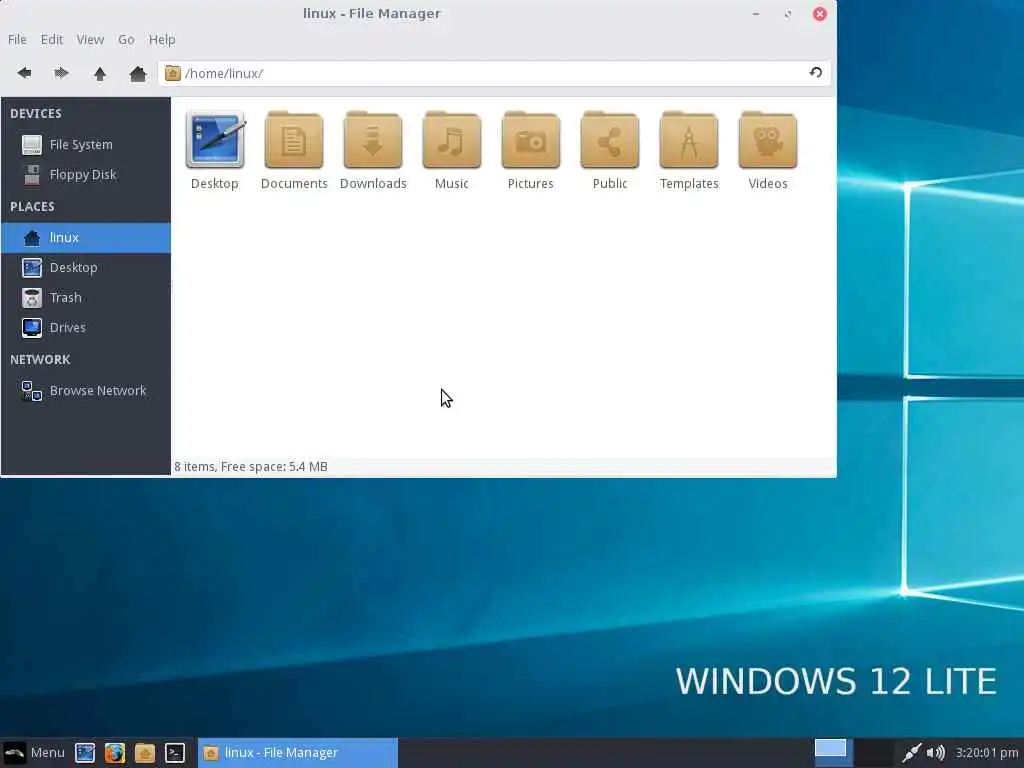This screenshot has height=768, width=1024.
Task: Select linux home in Places
Action: (x=86, y=238)
